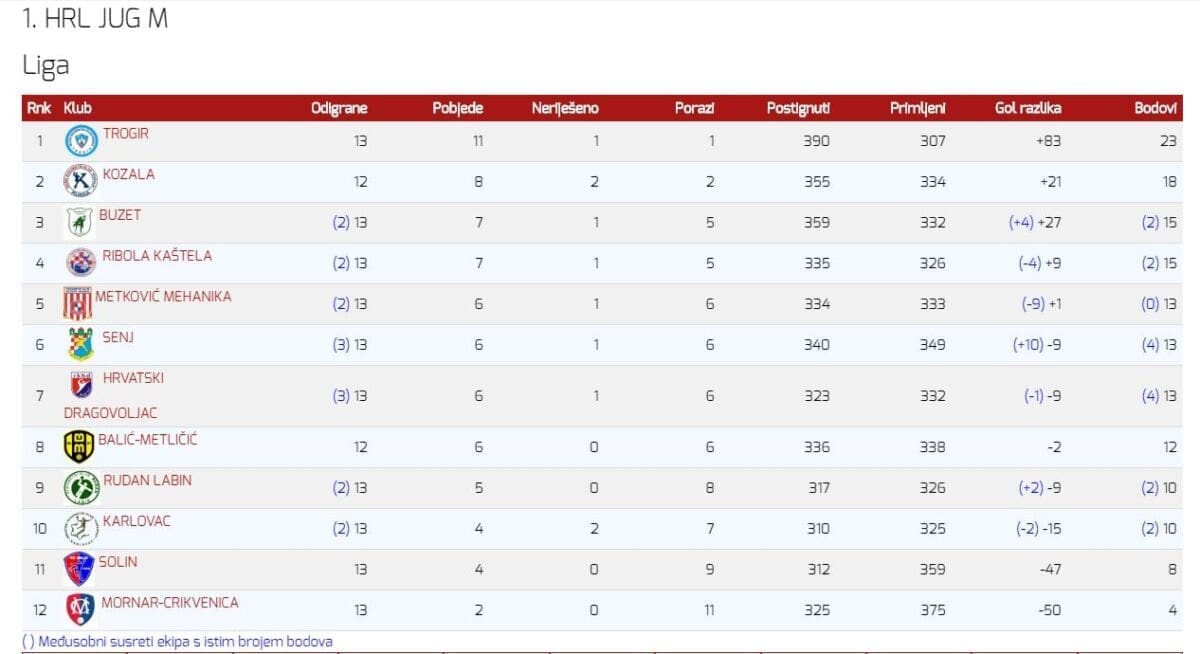Open the TROGIR club link
The height and width of the screenshot is (654, 1200).
[x=126, y=134]
